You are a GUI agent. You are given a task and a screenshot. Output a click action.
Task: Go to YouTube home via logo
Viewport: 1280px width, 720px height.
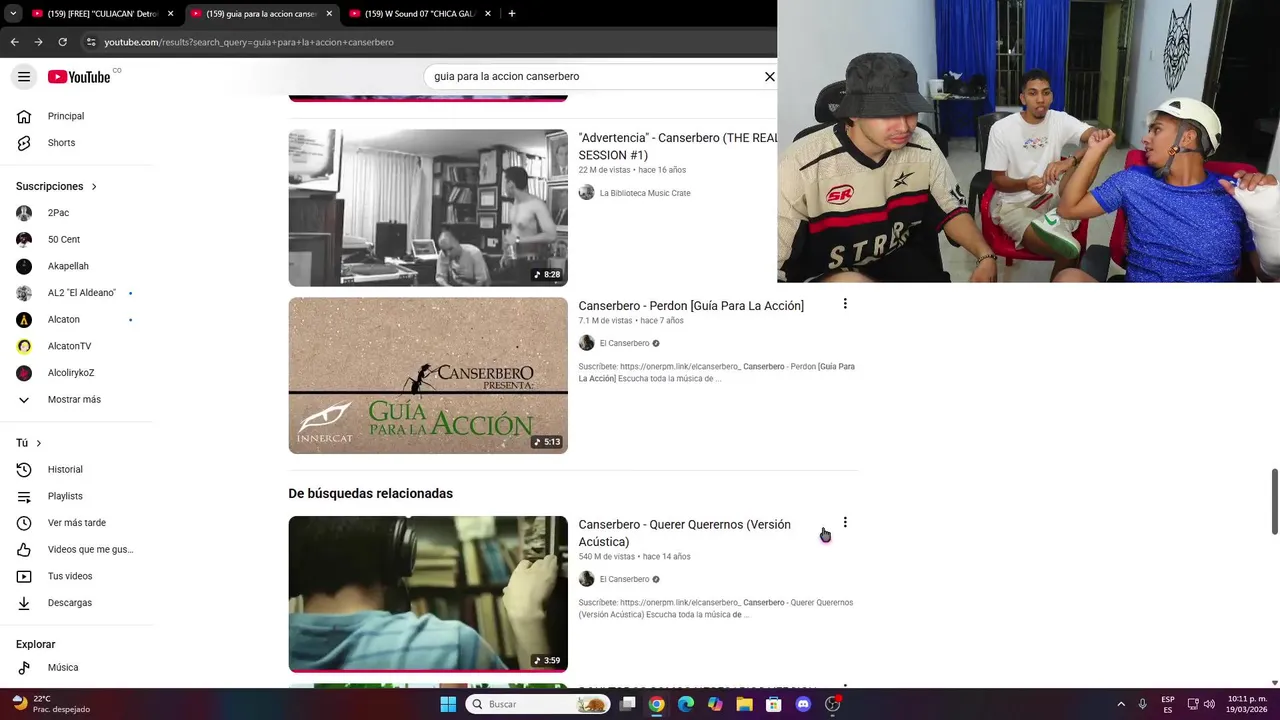pyautogui.click(x=79, y=77)
